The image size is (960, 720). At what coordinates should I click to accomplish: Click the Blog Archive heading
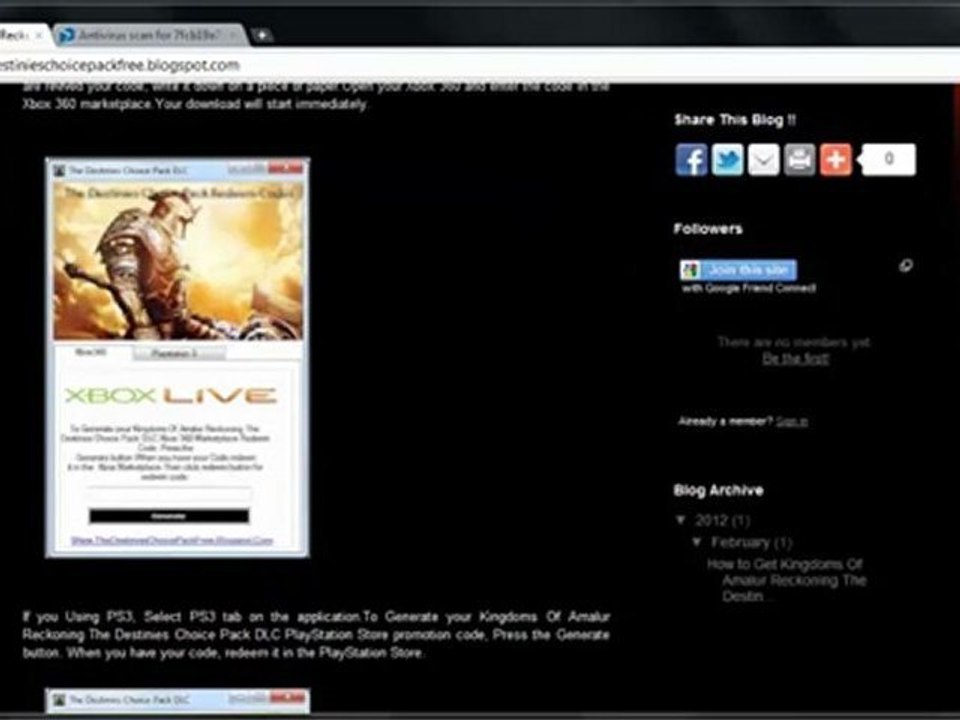click(718, 490)
